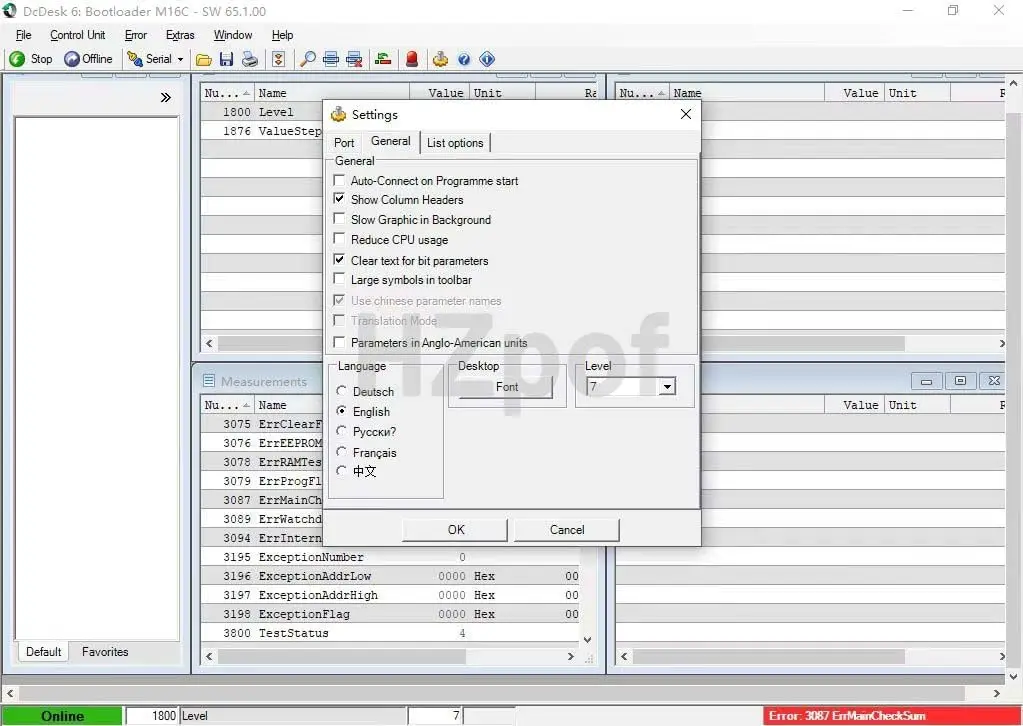This screenshot has width=1023, height=726.
Task: Click the green arrow transfer icon
Action: (x=383, y=59)
